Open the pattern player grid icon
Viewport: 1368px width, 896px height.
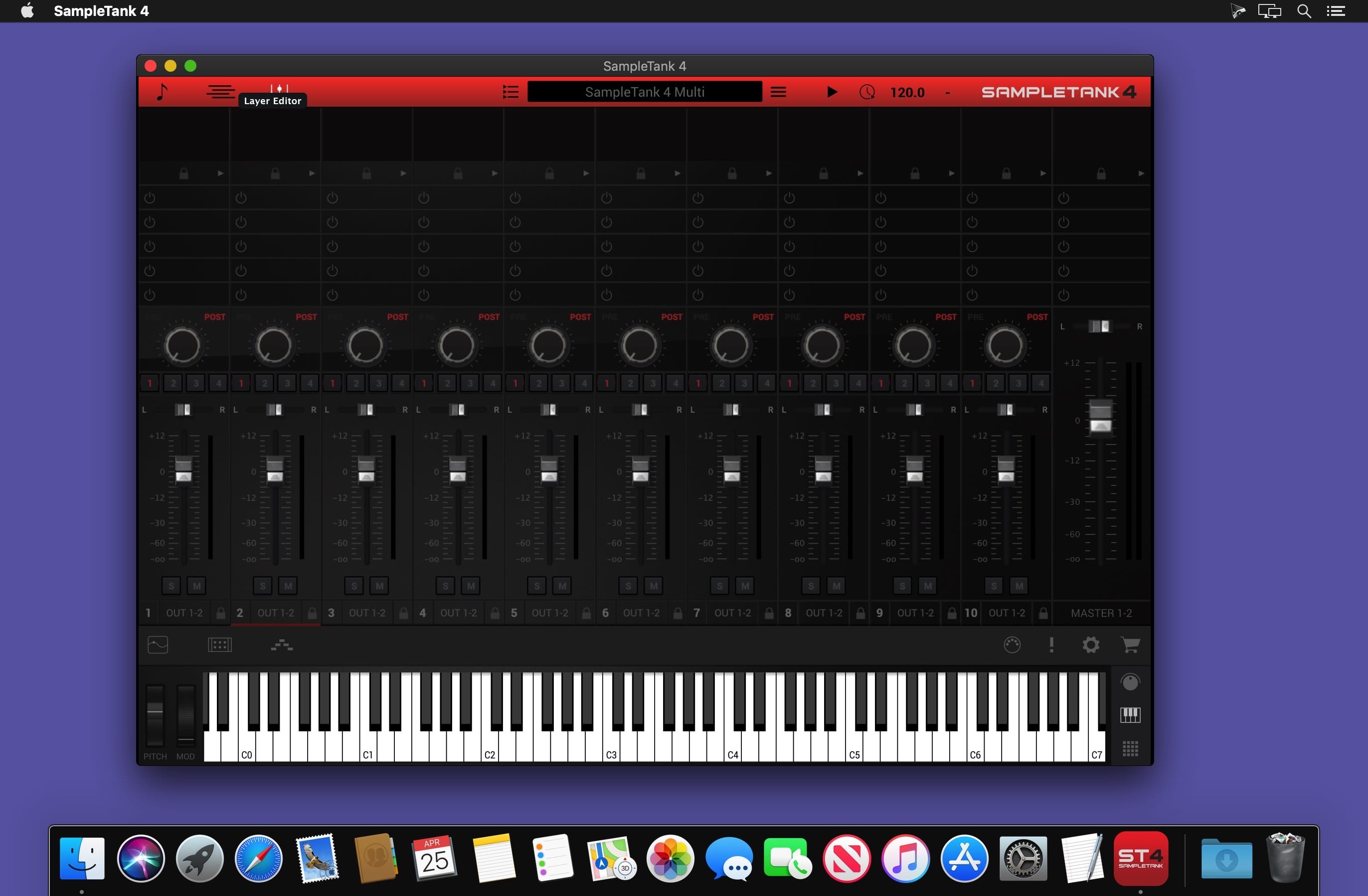click(219, 645)
